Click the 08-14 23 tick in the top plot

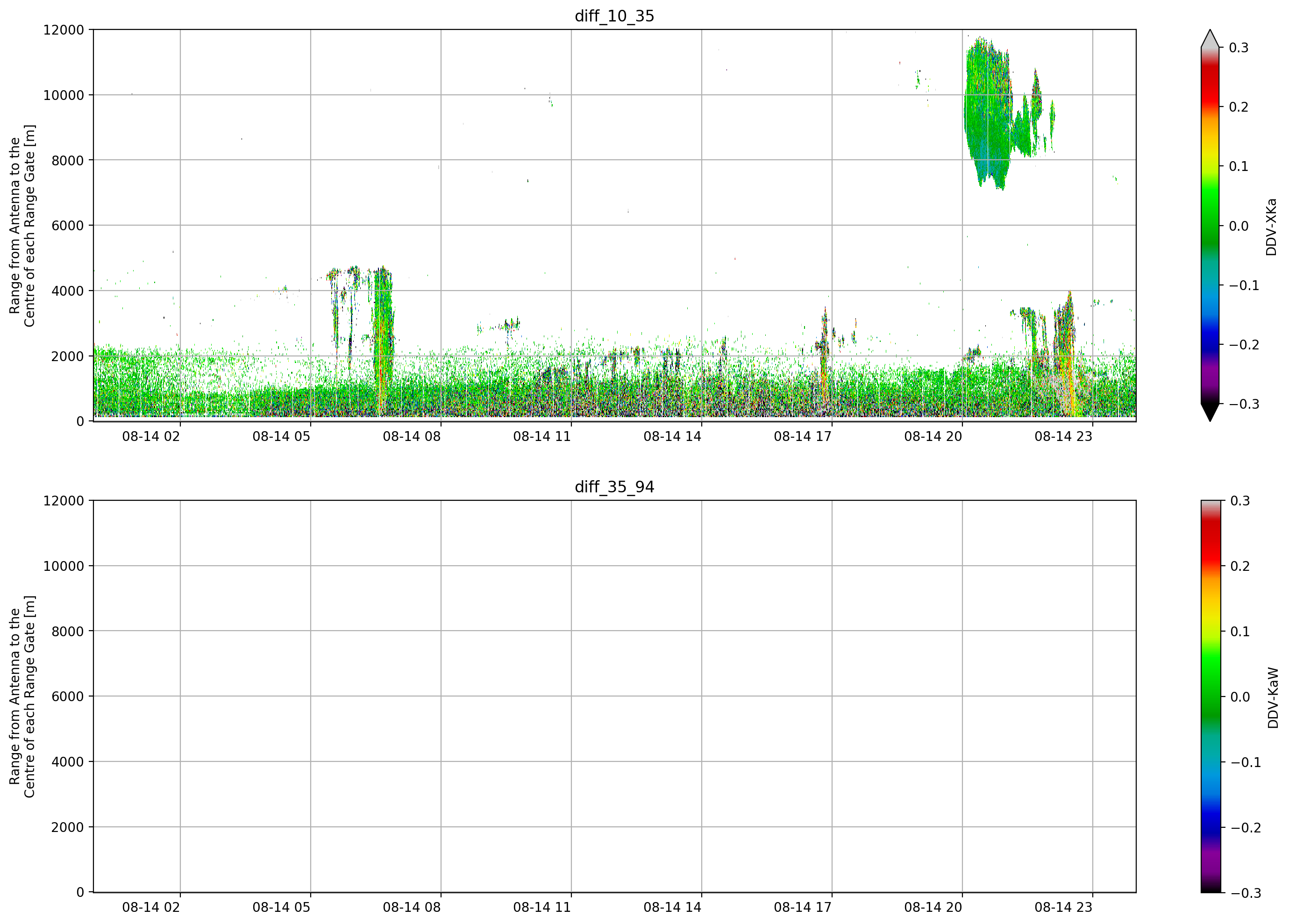(x=1063, y=436)
